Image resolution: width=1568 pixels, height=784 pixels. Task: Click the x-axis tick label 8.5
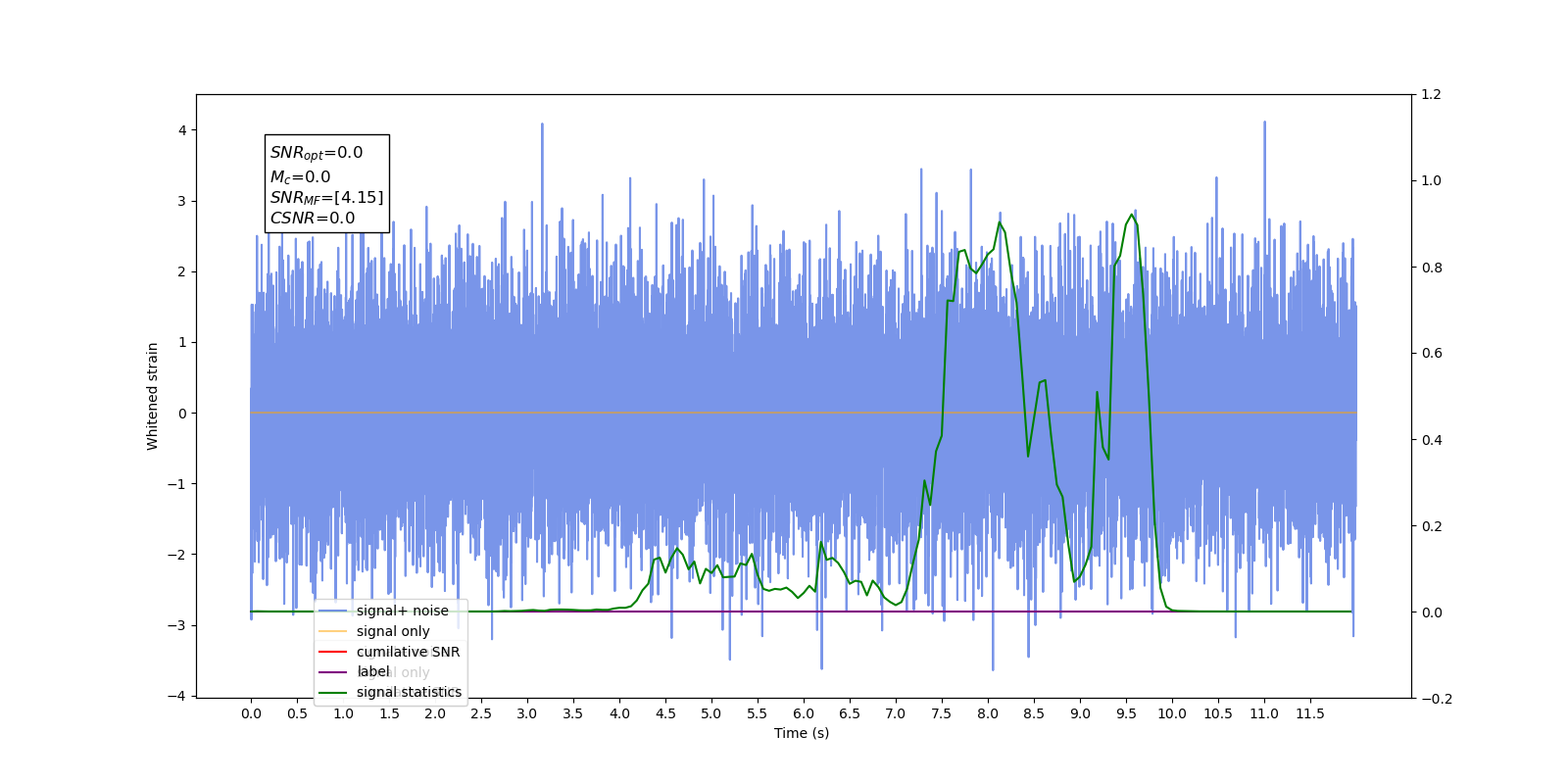1034,713
